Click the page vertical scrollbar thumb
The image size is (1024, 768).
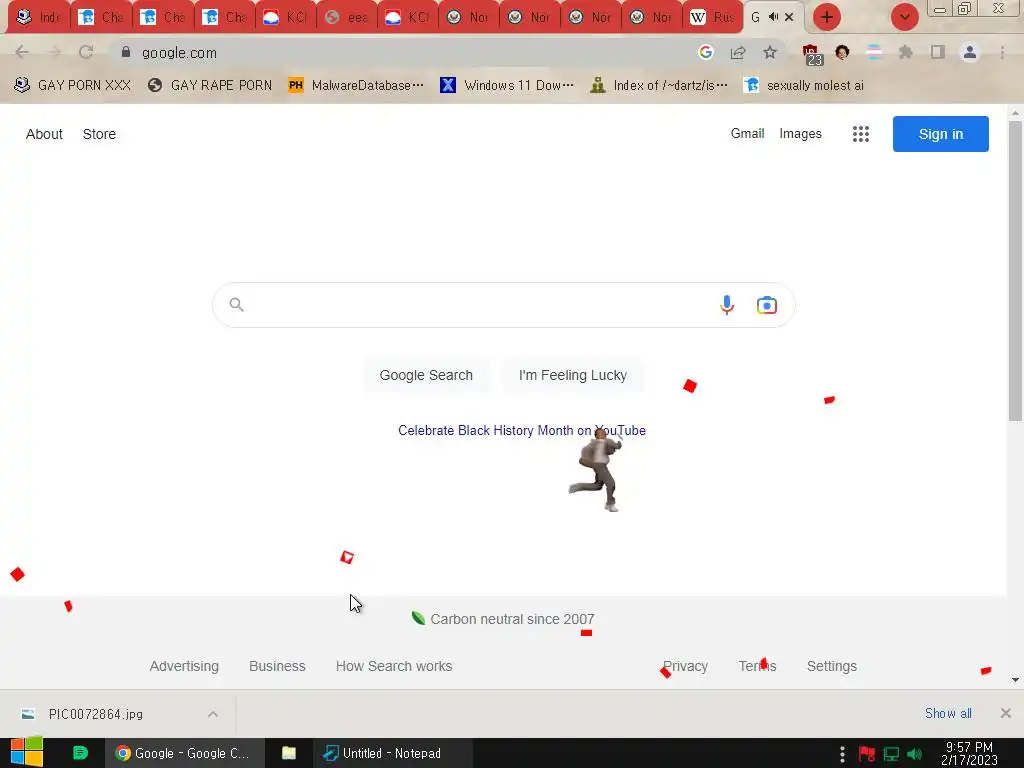point(1015,271)
